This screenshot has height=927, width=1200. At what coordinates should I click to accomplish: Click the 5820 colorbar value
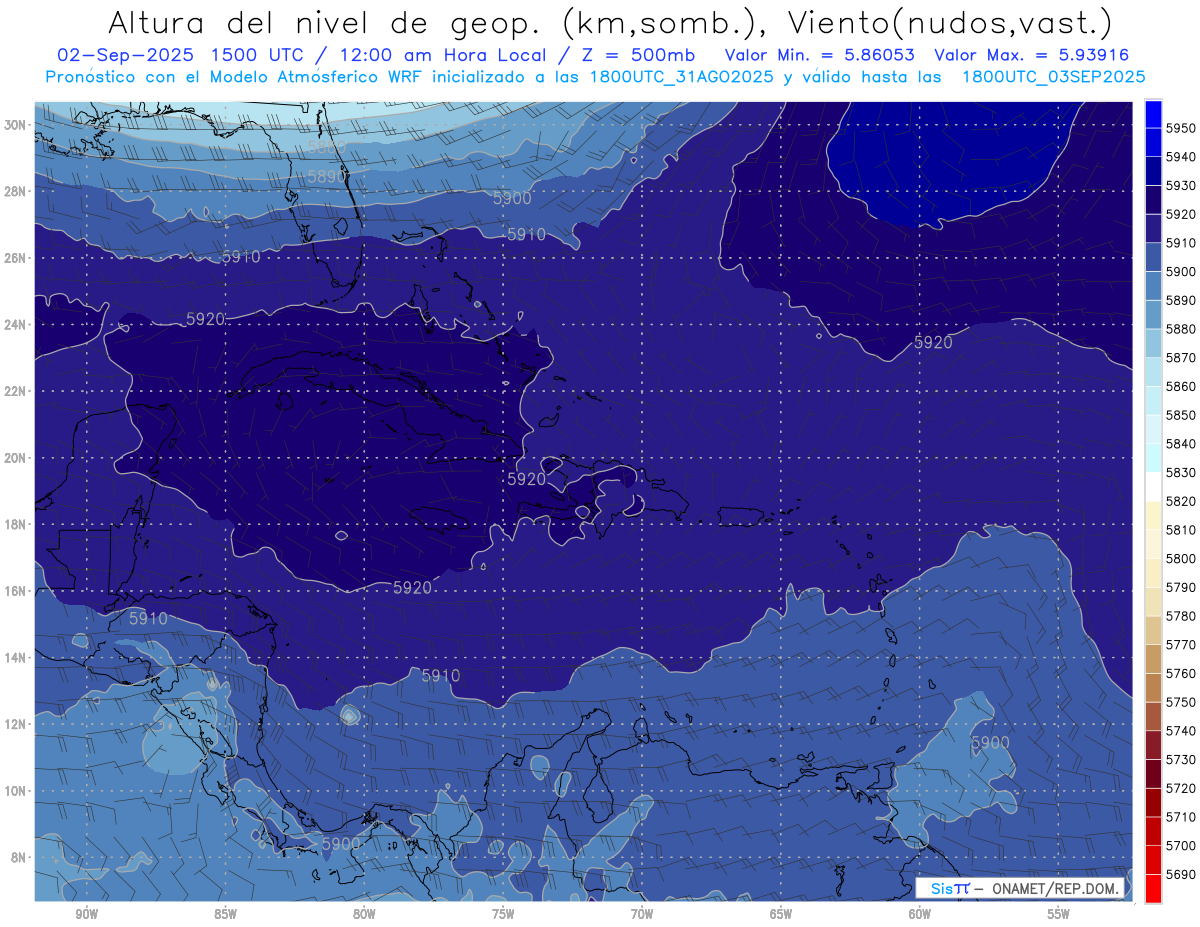pyautogui.click(x=1181, y=502)
